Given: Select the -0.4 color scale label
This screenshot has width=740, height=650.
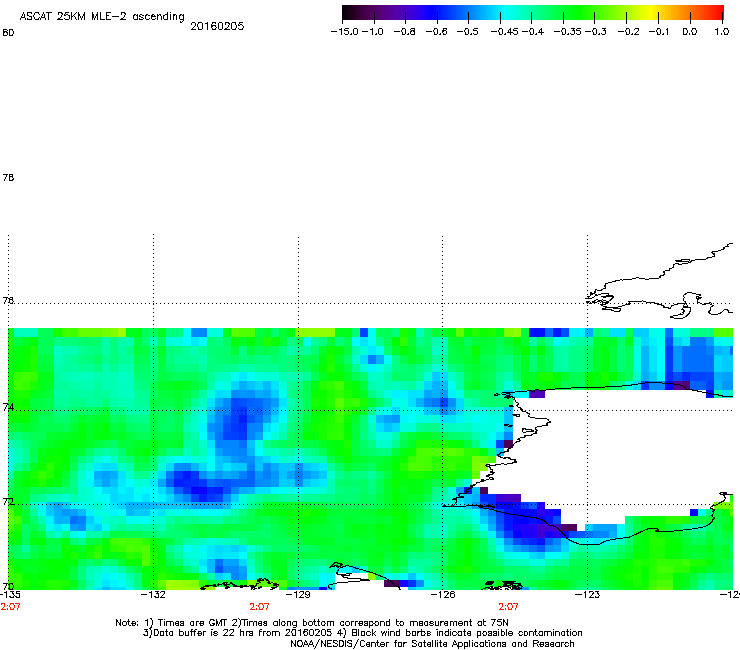Looking at the screenshot, I should pos(533,32).
